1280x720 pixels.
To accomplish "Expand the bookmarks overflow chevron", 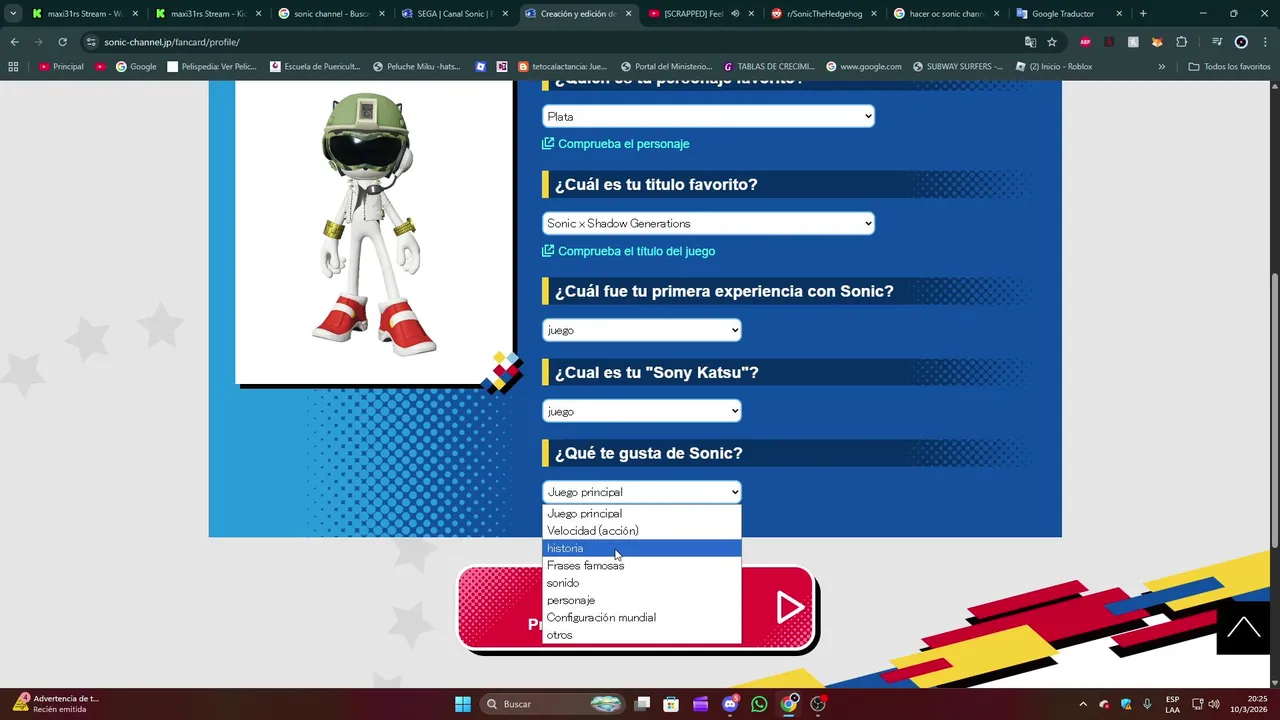I will click(1161, 67).
